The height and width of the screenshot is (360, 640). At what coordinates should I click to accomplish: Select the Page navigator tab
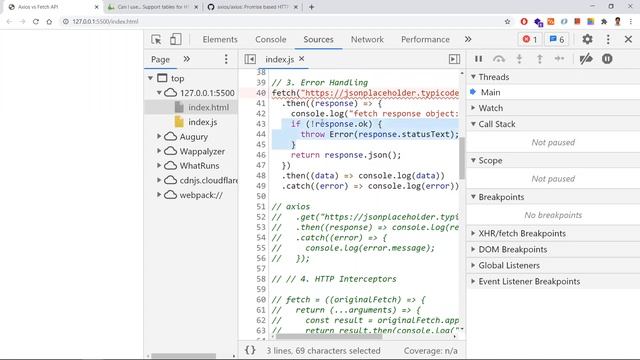[160, 60]
